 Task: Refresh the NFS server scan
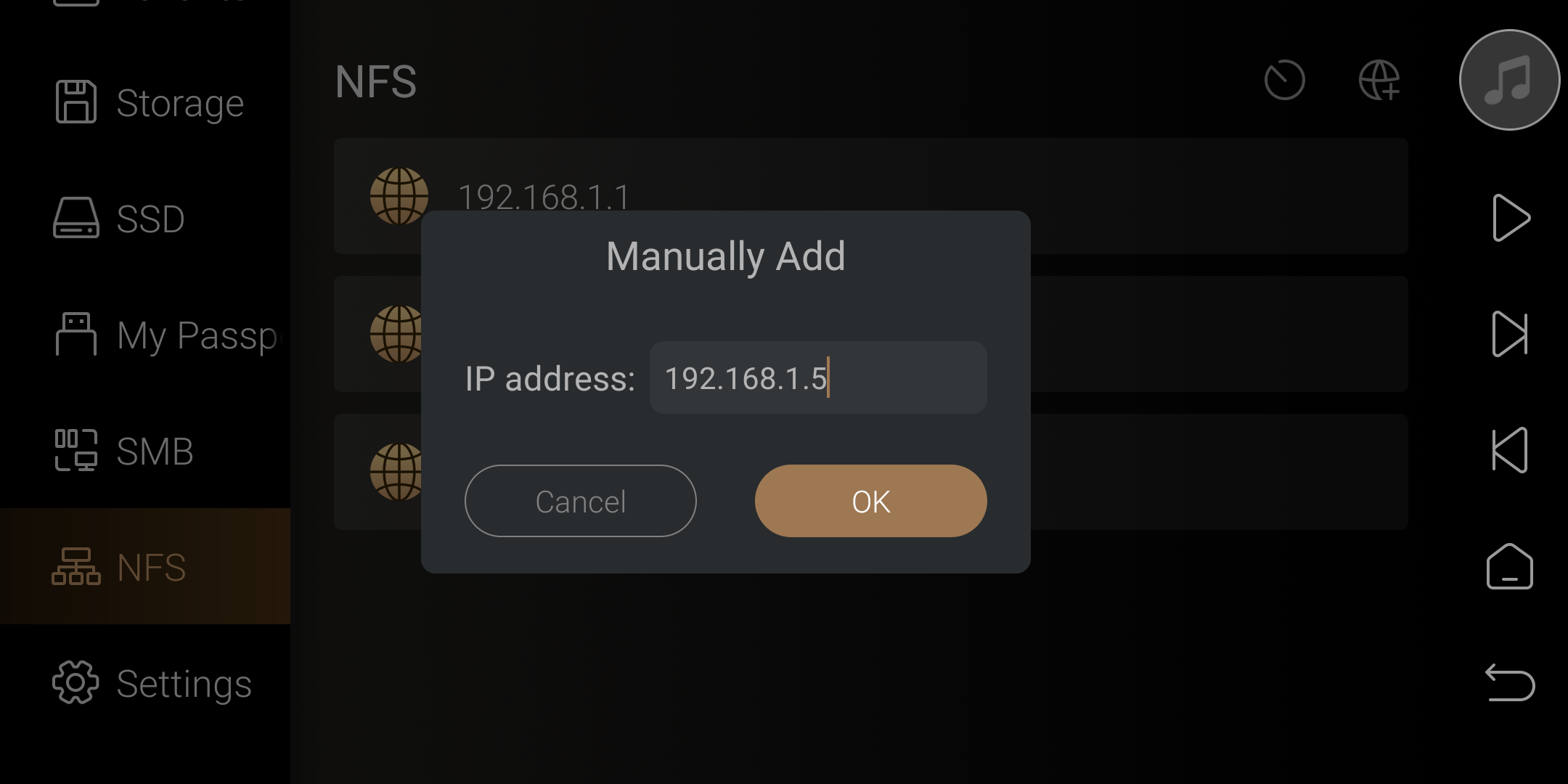1284,80
